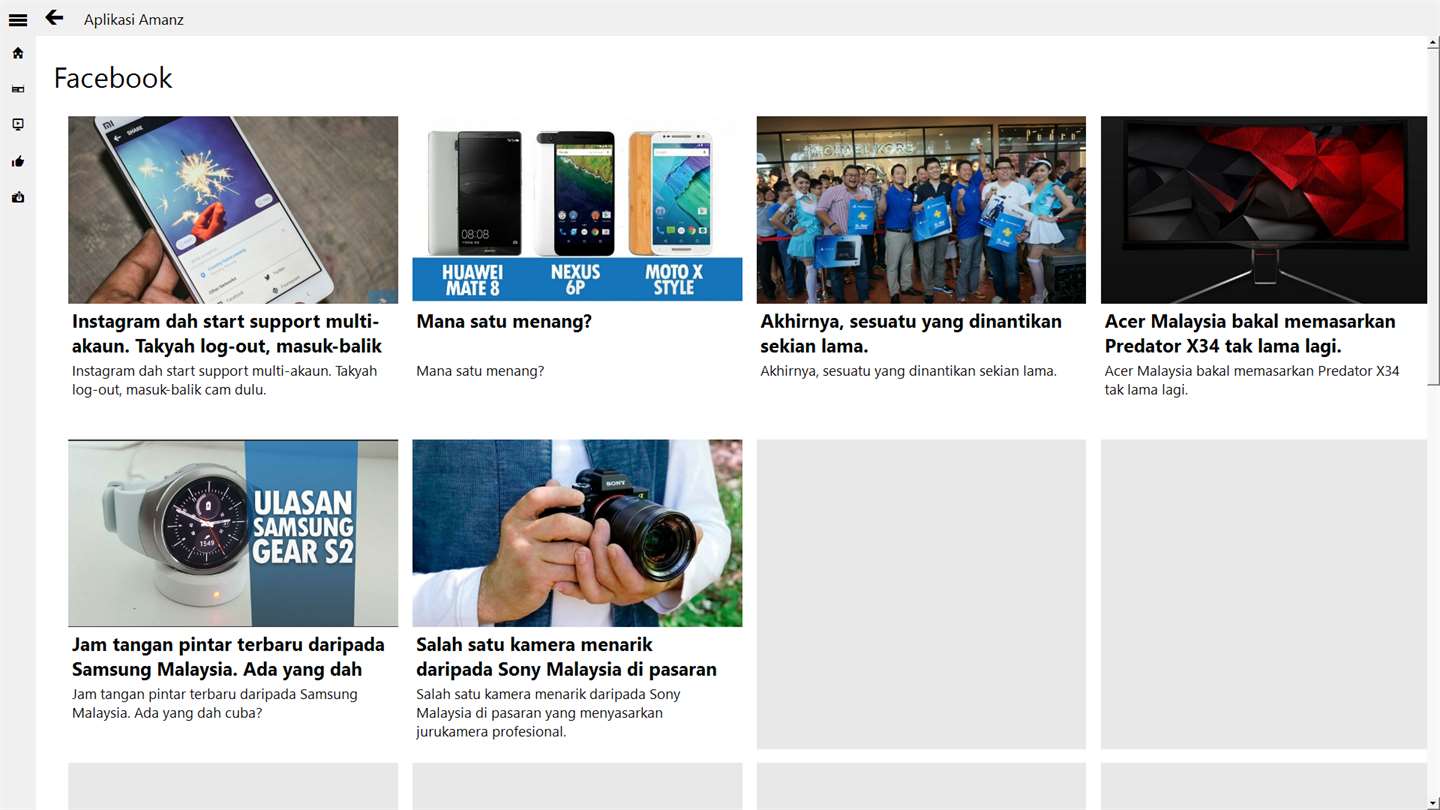The image size is (1440, 810).
Task: Click description ending 'Predator X34 tak lama lagi.'
Action: (1252, 380)
